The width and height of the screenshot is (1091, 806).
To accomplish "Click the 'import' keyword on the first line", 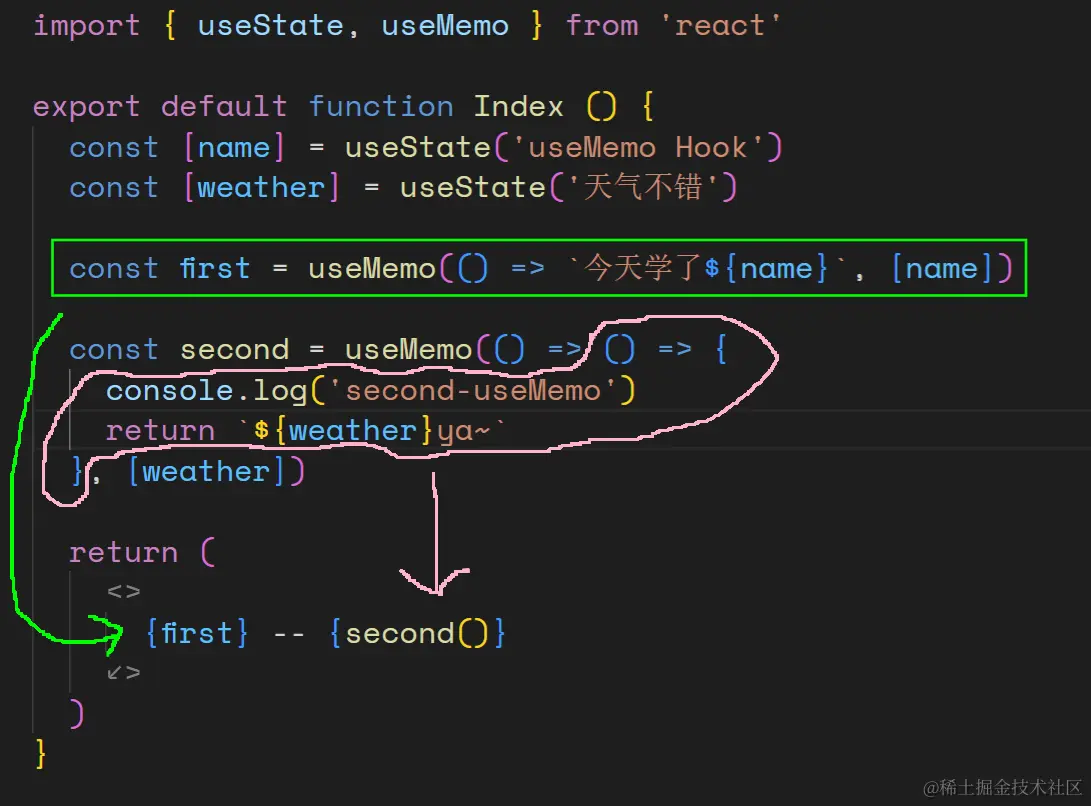I will click(x=86, y=27).
